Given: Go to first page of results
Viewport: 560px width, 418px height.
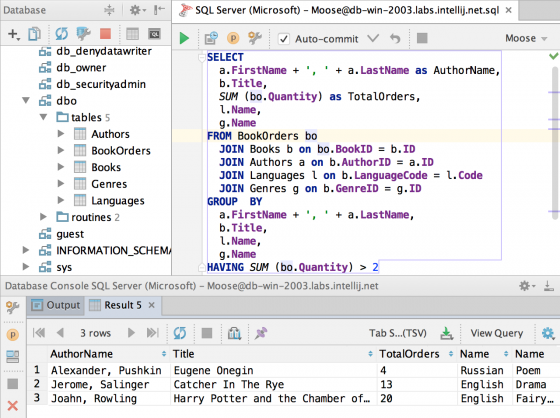Looking at the screenshot, I should [x=39, y=333].
